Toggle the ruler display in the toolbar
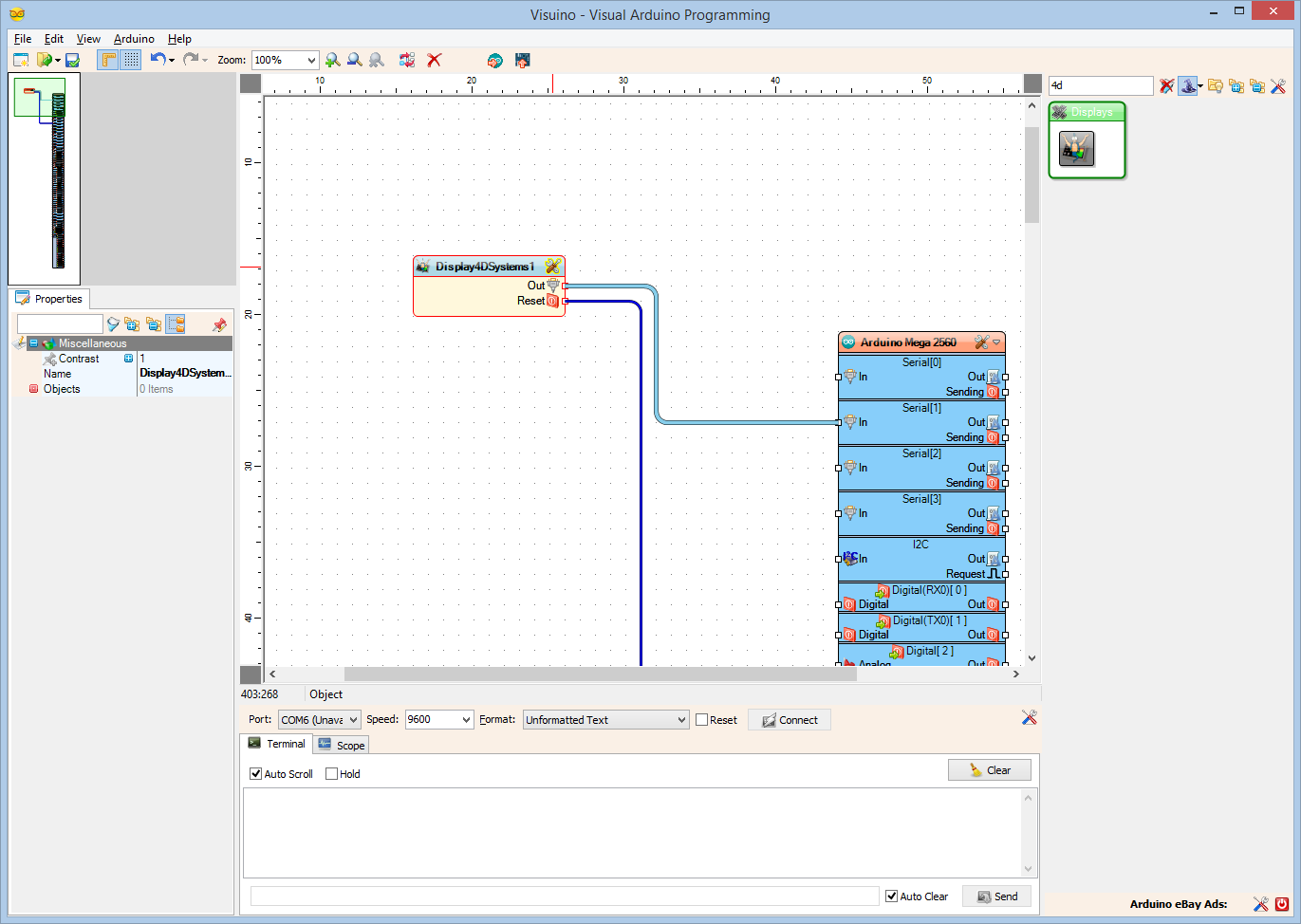 click(x=107, y=60)
